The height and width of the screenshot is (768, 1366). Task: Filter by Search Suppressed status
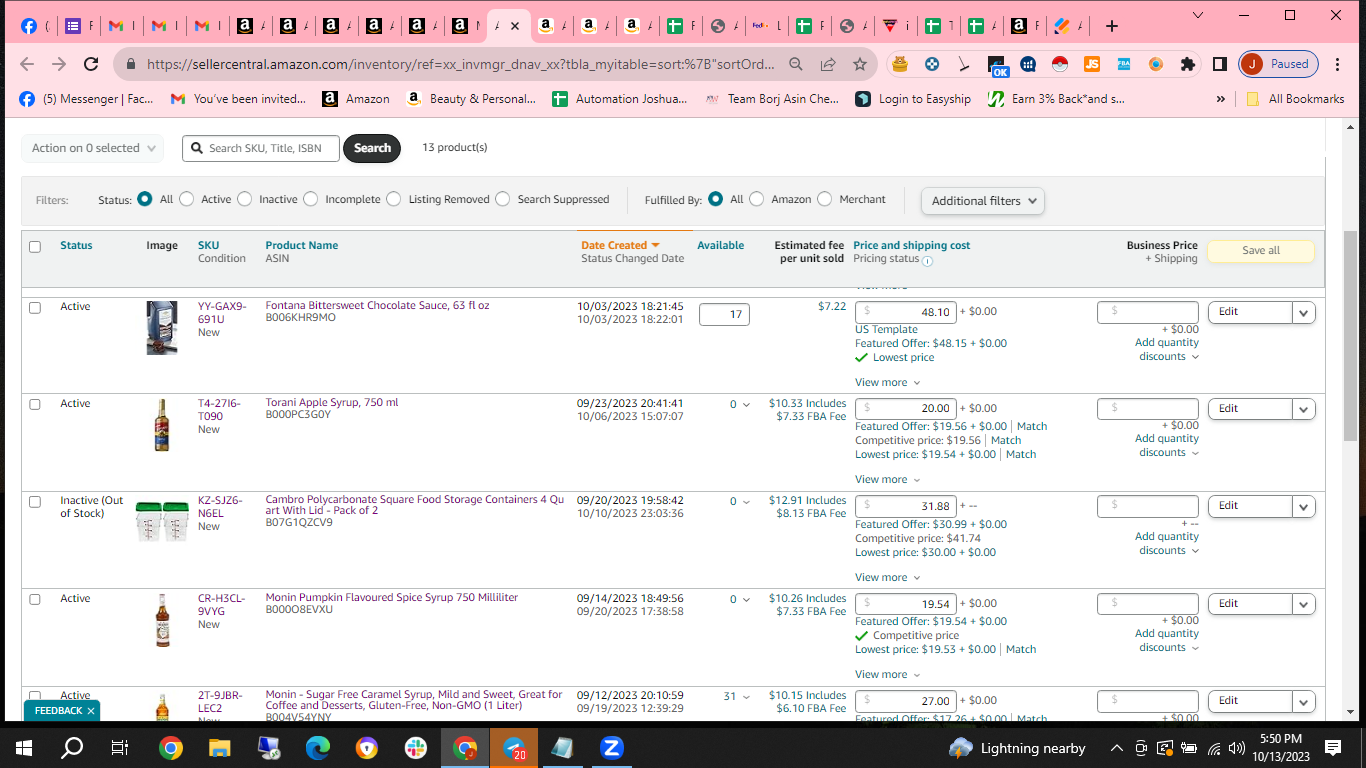tap(503, 199)
